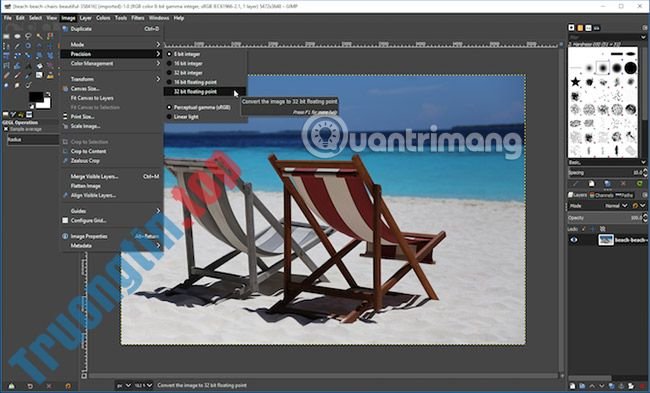Expand the Guides submenu
The height and width of the screenshot is (393, 650).
pyautogui.click(x=112, y=211)
